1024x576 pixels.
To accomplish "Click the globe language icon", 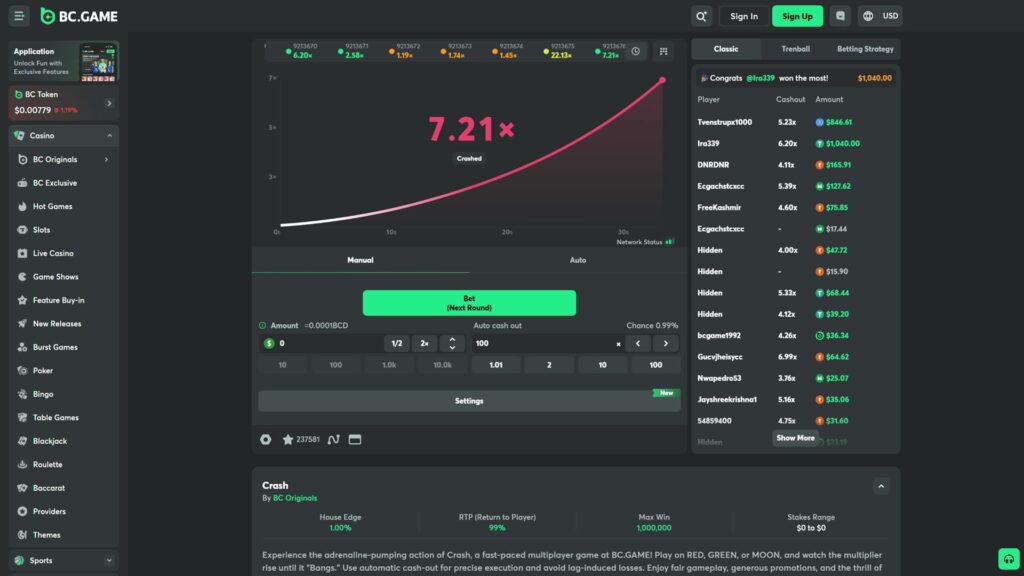I will tap(868, 16).
